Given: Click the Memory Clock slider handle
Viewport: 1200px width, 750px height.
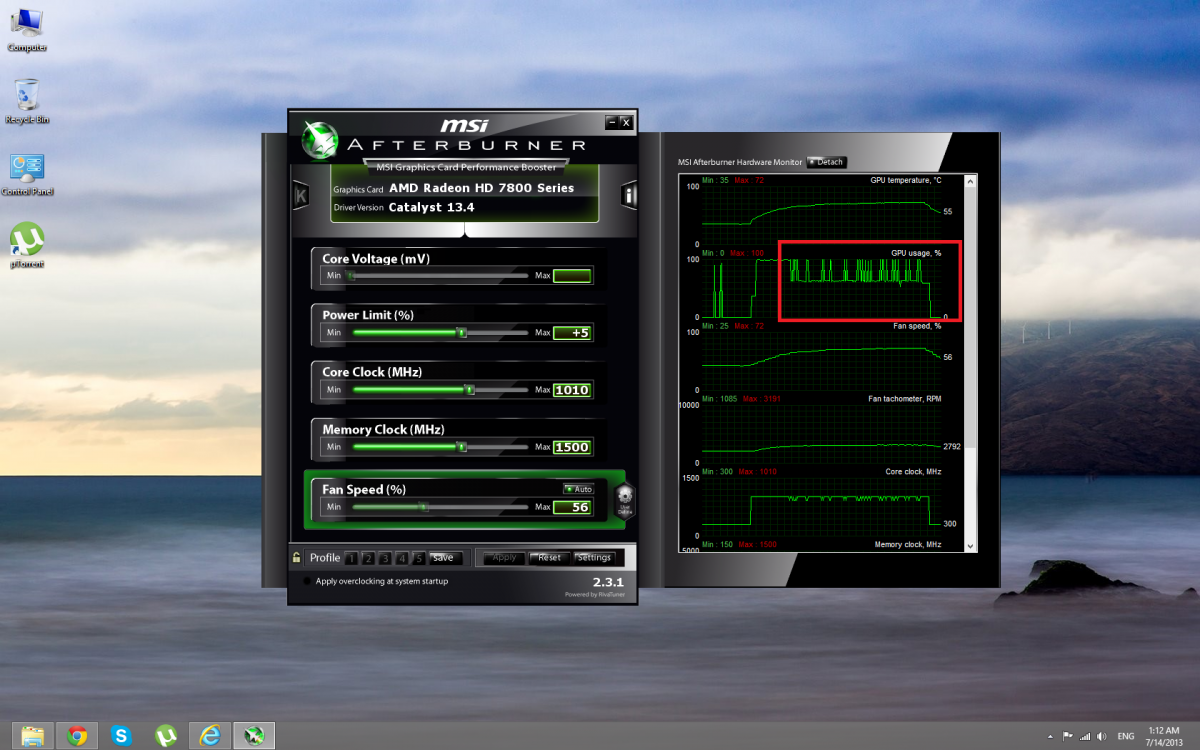Looking at the screenshot, I should coord(462,447).
